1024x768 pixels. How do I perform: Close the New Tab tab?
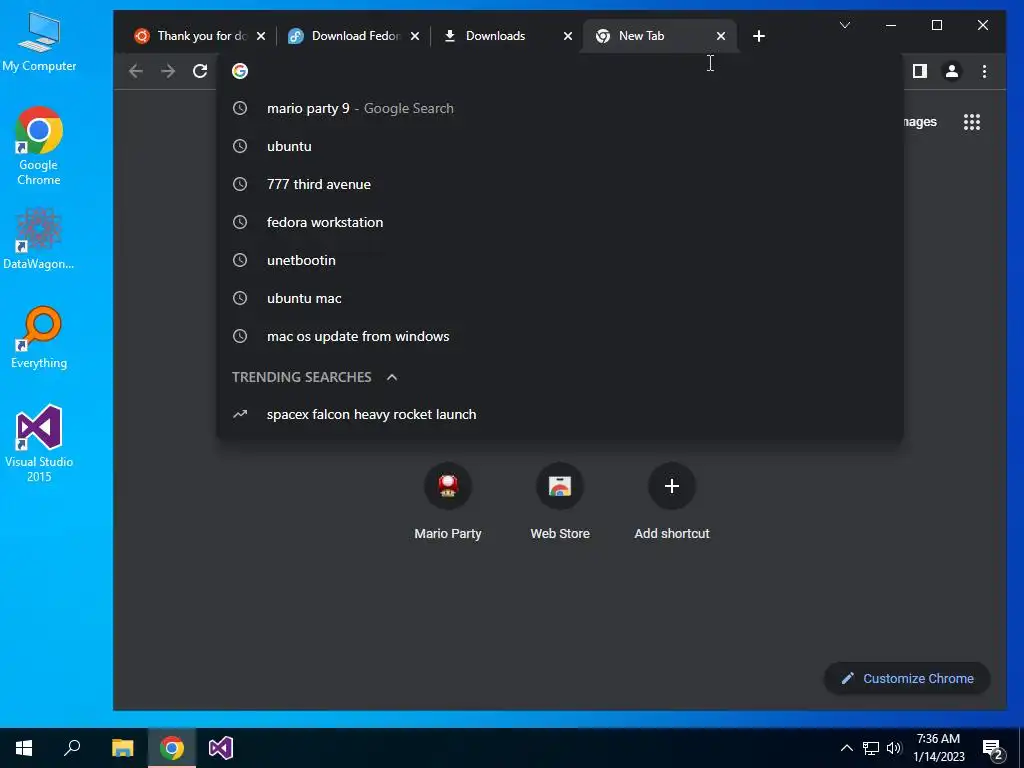[x=721, y=36]
